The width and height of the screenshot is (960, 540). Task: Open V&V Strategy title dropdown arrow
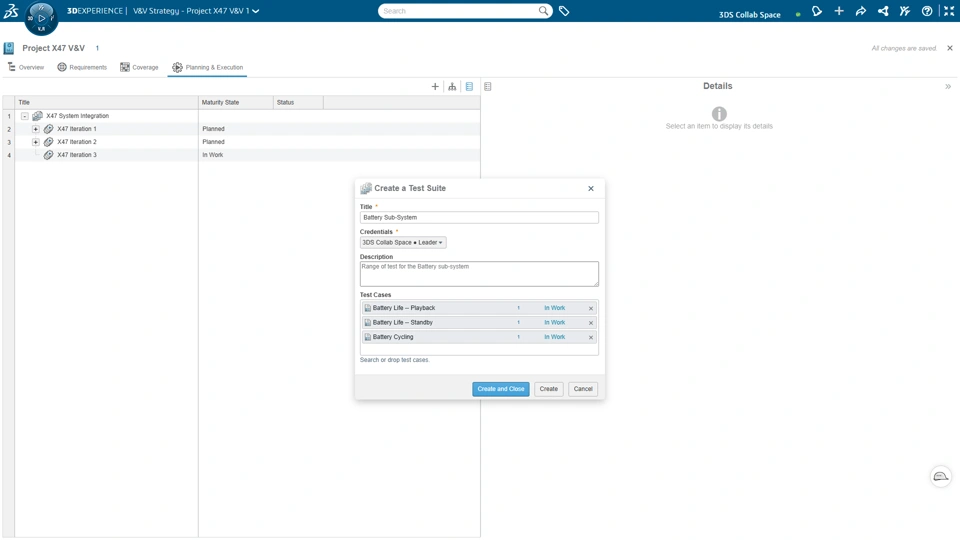coord(255,11)
